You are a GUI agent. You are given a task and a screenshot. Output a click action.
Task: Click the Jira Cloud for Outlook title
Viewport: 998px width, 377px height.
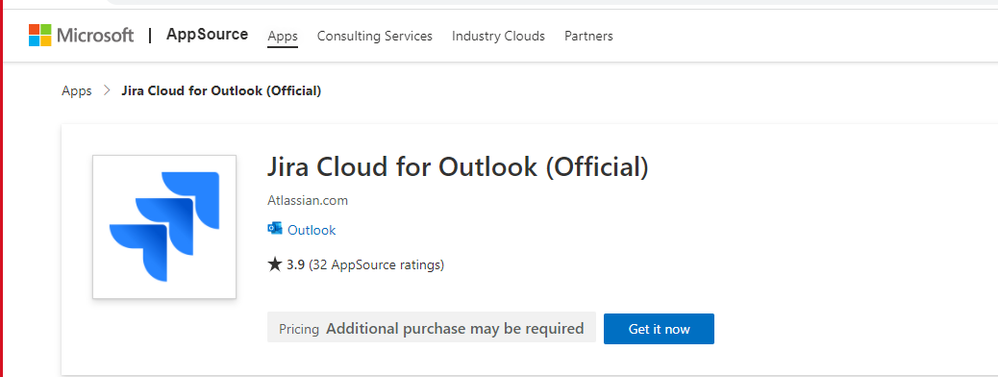tap(458, 167)
